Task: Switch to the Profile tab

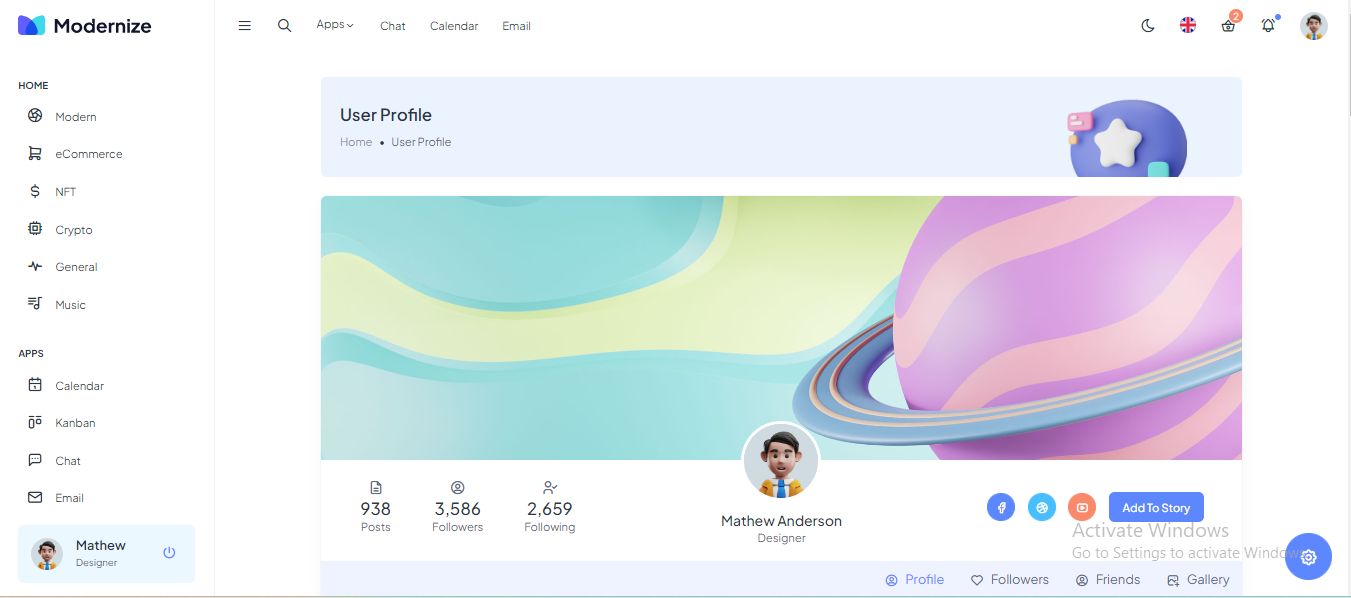Action: tap(914, 579)
